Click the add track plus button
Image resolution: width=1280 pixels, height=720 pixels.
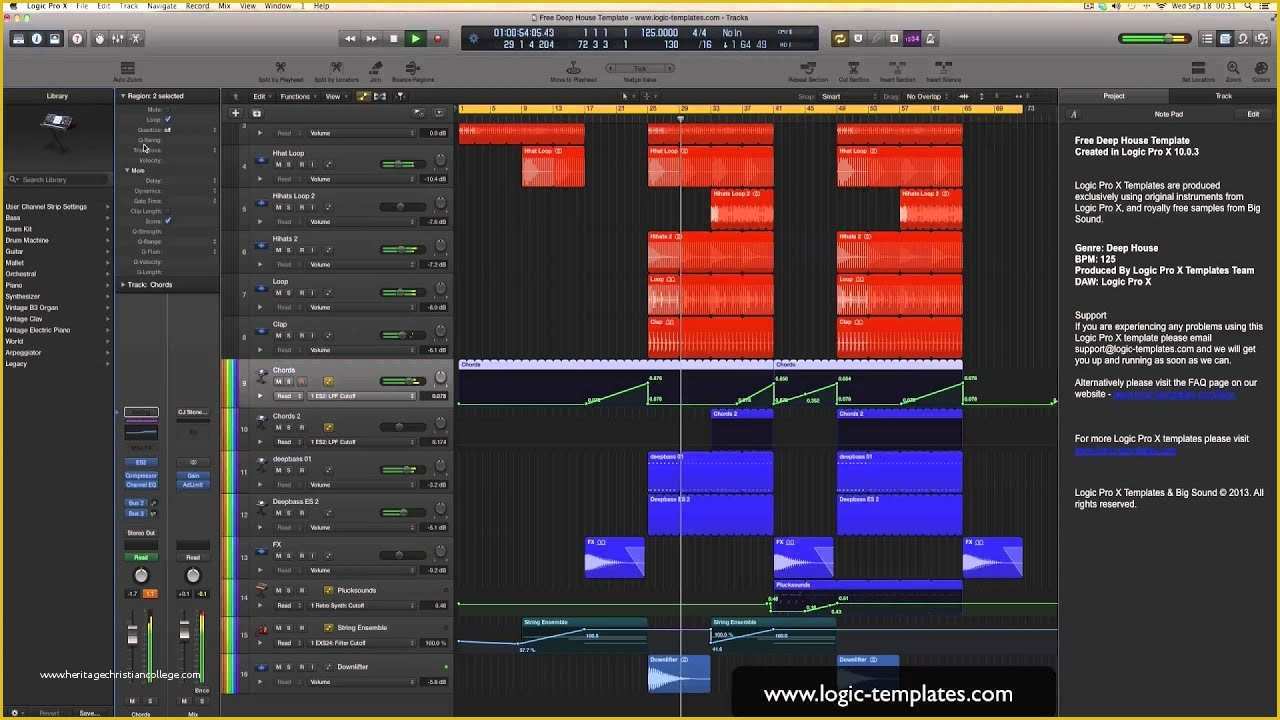[235, 113]
